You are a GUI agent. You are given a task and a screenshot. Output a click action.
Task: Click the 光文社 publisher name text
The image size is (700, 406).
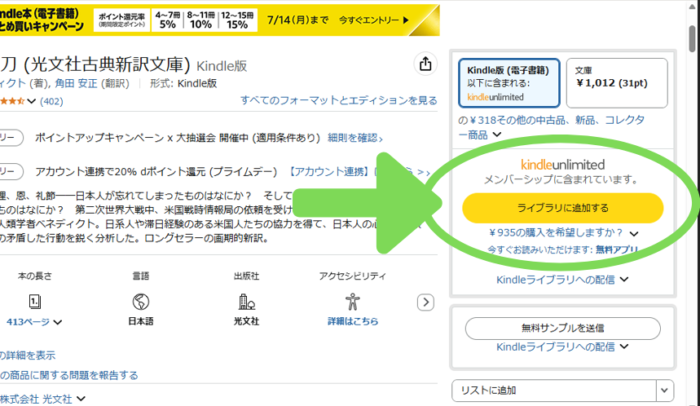246,321
